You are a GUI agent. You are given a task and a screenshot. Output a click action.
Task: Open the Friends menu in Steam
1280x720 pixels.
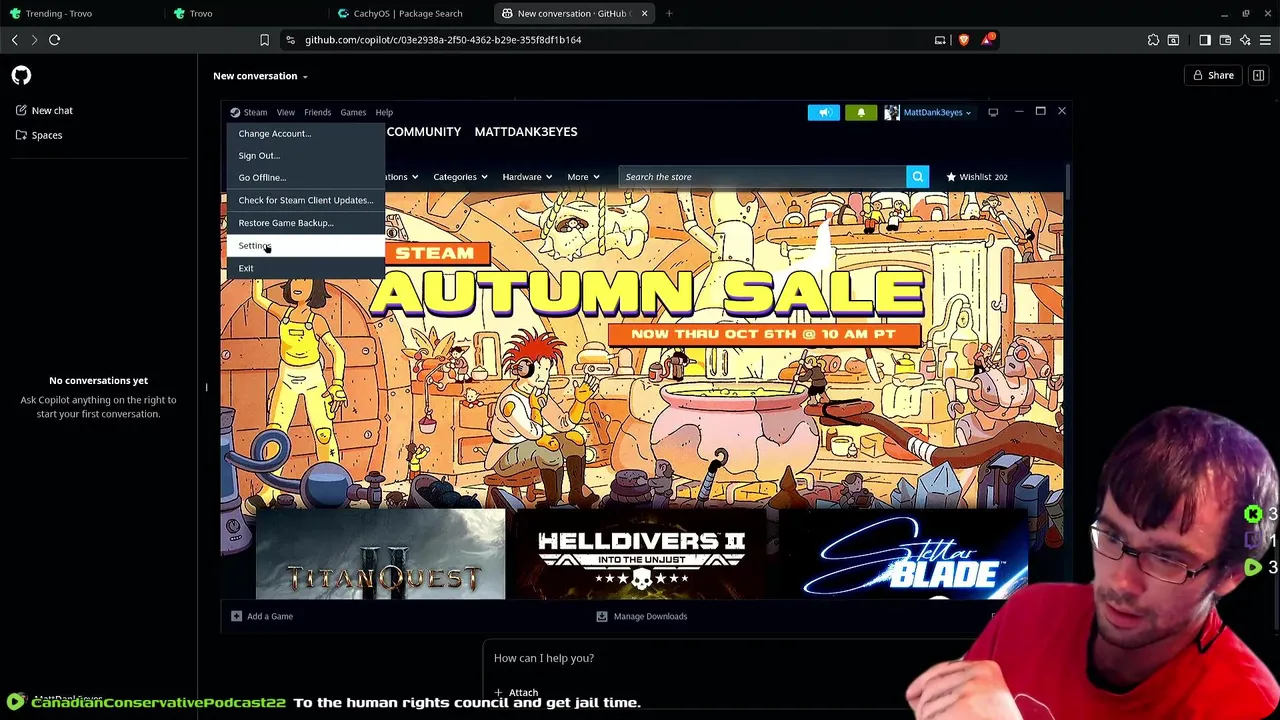click(x=317, y=112)
